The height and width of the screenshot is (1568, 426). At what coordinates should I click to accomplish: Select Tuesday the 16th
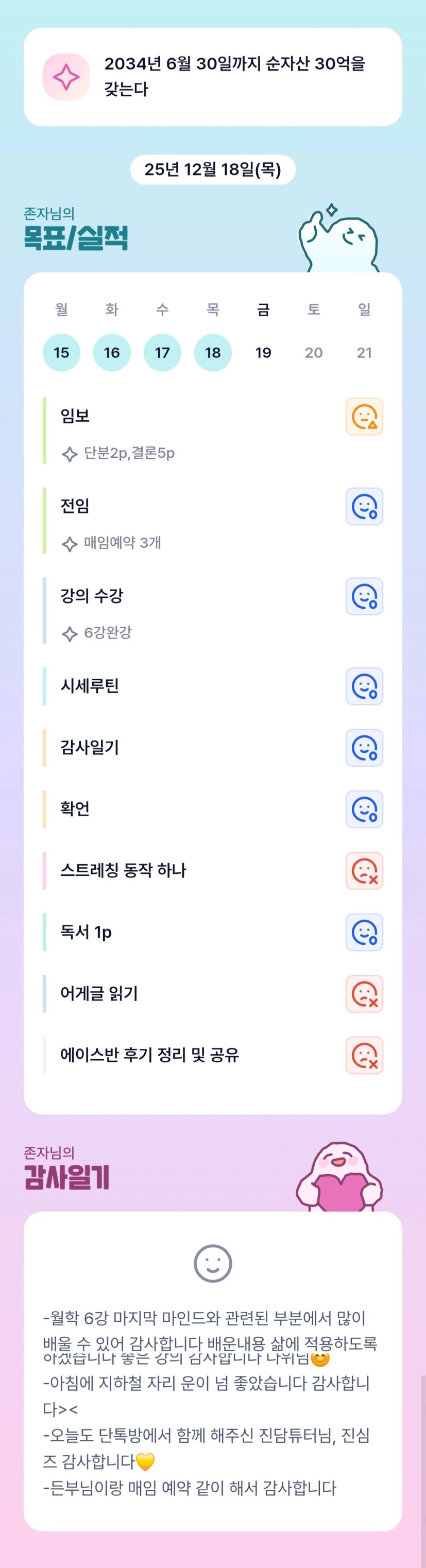pyautogui.click(x=112, y=352)
